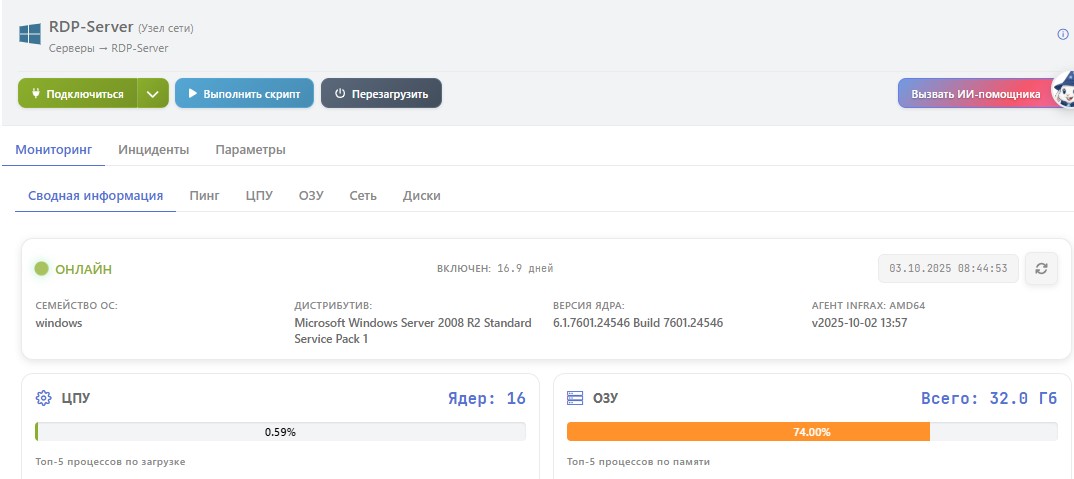Expand the Подключиться dropdown arrow
The width and height of the screenshot is (1074, 479).
click(x=152, y=94)
